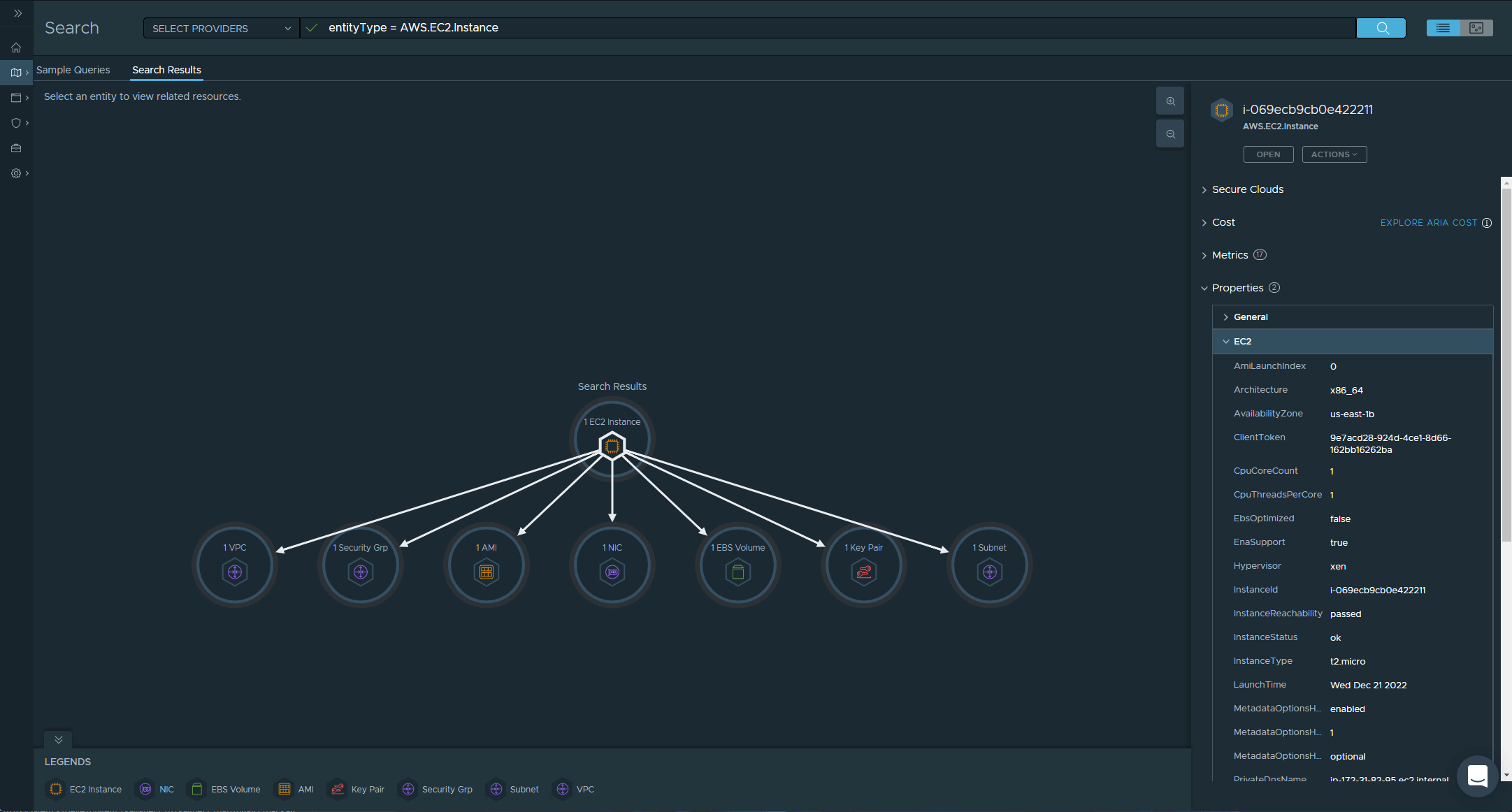The width and height of the screenshot is (1512, 812).
Task: Collapse the Legends panel with the double chevron
Action: coord(58,739)
